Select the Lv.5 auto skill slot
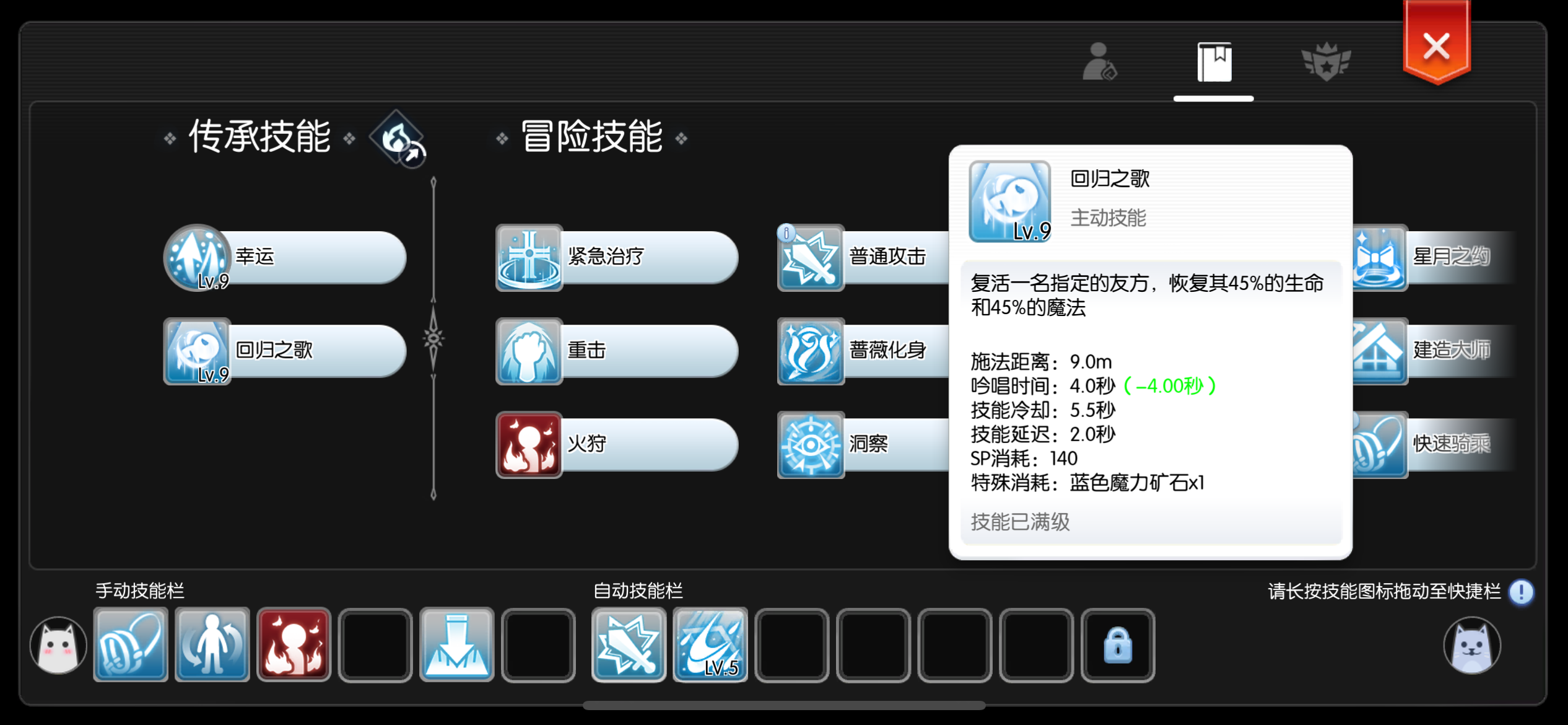Screen dimensions: 1568x725 pos(710,645)
